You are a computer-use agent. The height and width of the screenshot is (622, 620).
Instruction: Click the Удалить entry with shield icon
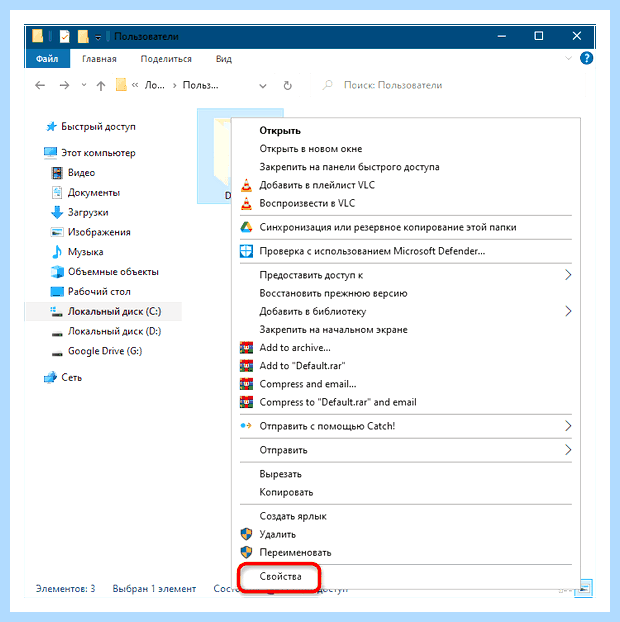coord(406,534)
